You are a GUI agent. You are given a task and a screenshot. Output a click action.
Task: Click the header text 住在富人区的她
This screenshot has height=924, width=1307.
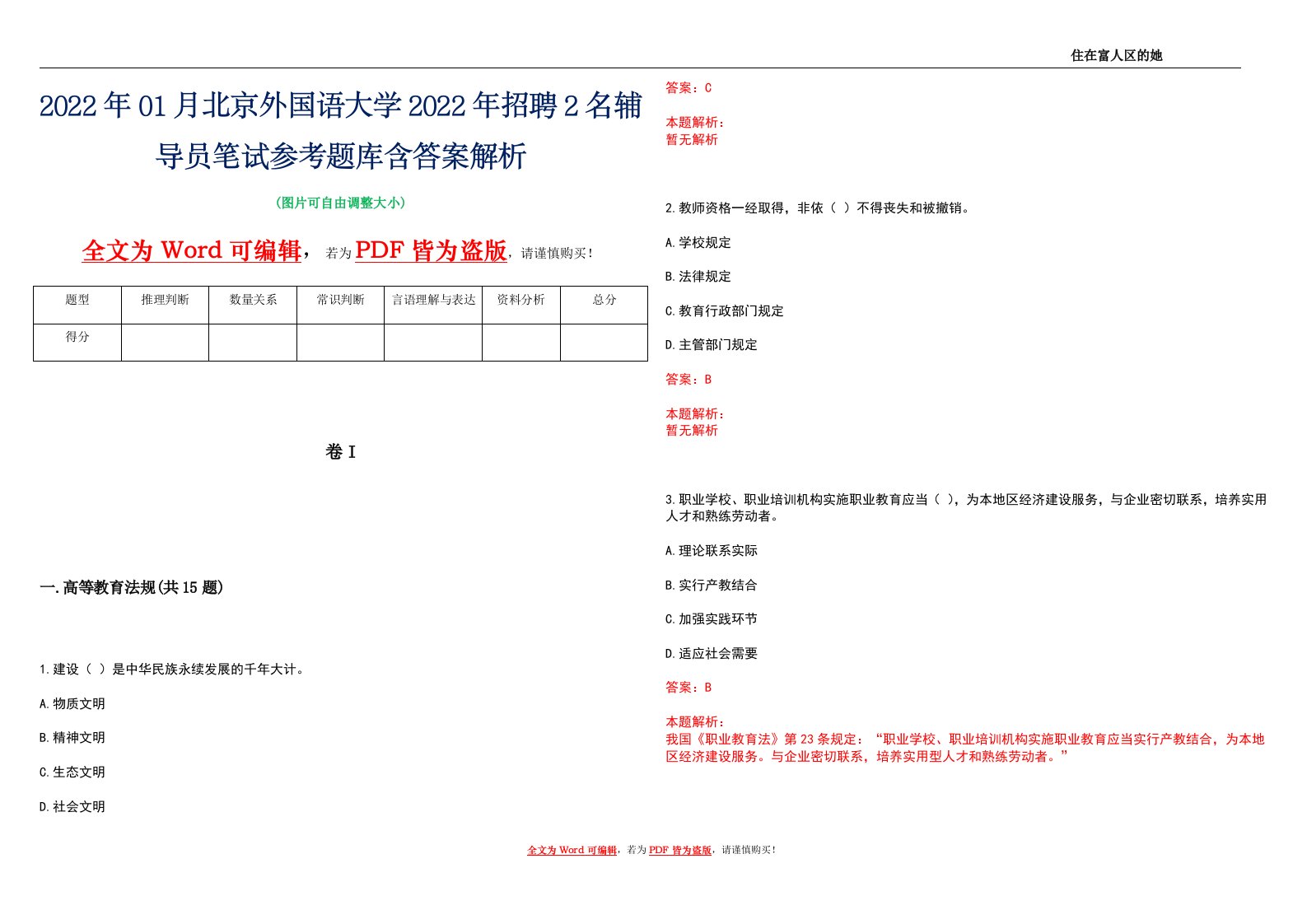1116,55
